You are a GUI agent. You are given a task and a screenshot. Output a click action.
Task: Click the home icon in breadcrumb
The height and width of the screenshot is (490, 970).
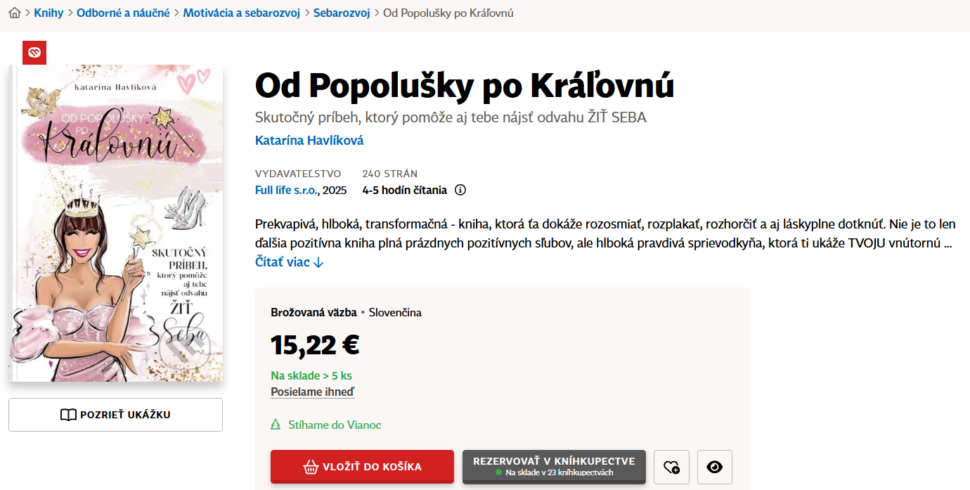coord(14,13)
